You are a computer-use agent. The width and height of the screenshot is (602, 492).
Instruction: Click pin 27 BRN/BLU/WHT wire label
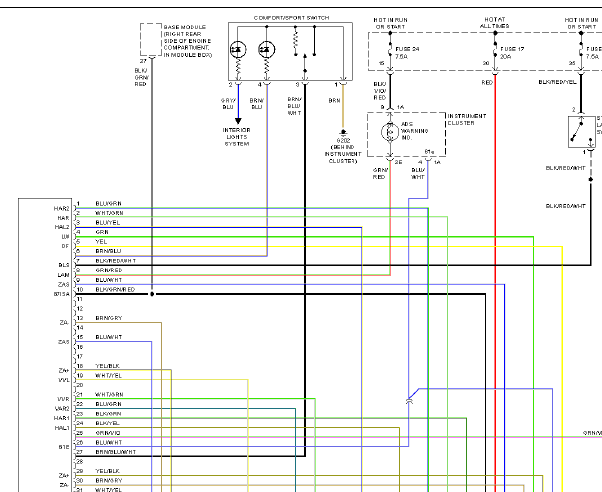click(x=116, y=452)
